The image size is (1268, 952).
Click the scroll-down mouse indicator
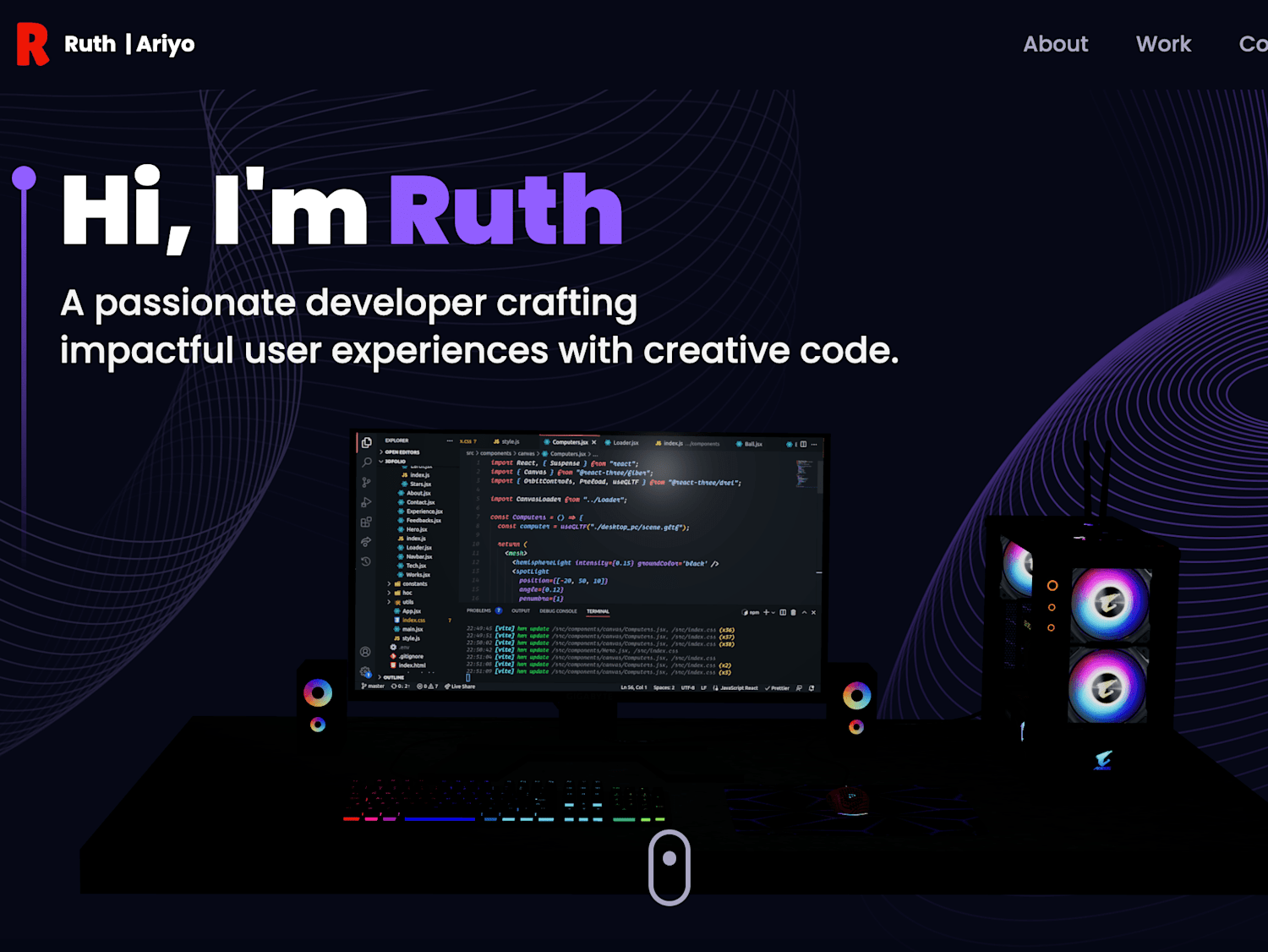click(670, 867)
